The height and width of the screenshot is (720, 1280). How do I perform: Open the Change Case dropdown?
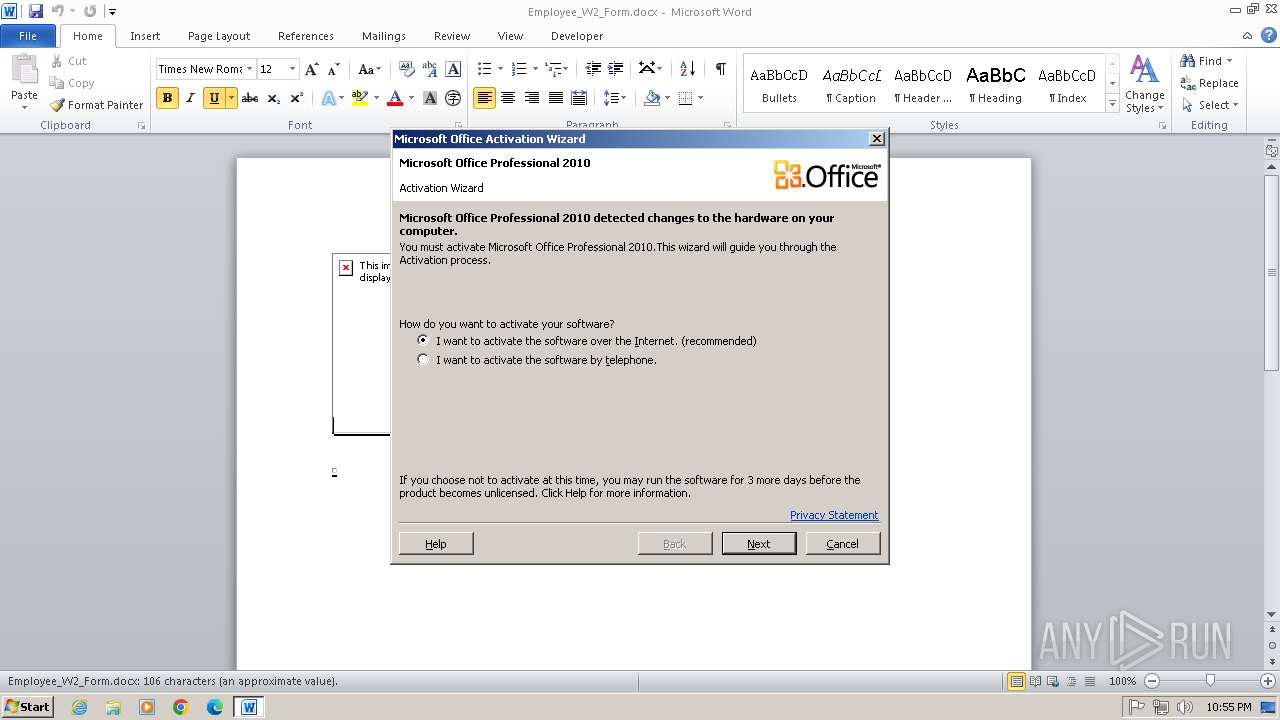369,69
